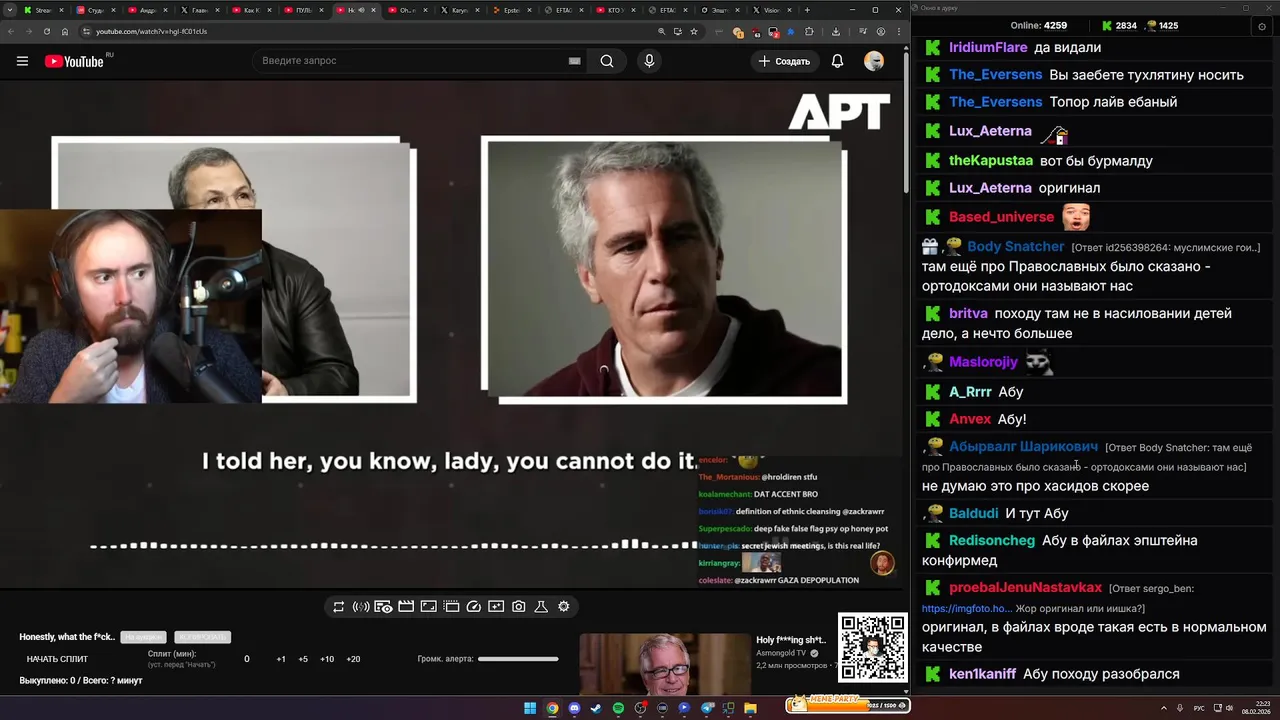Image resolution: width=1280 pixels, height=720 pixels.
Task: Click the browser back arrow
Action: click(13, 31)
